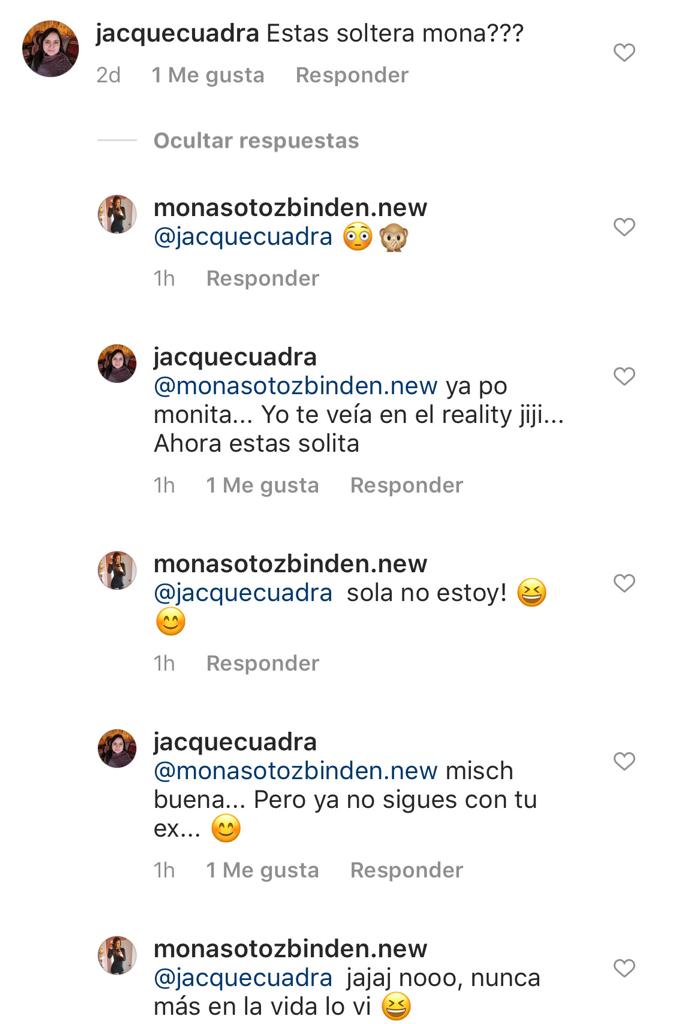This screenshot has width=675, height=1024.
Task: Open monasotozbinden.new's avatar on the first reply
Action: coord(118,216)
